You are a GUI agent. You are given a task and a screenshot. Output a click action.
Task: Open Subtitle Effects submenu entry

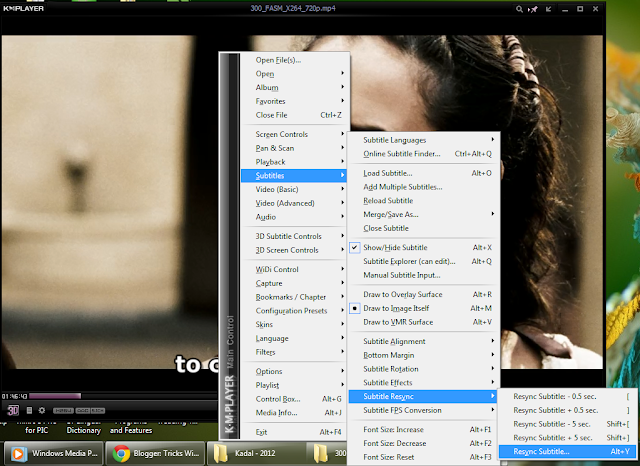(x=423, y=383)
